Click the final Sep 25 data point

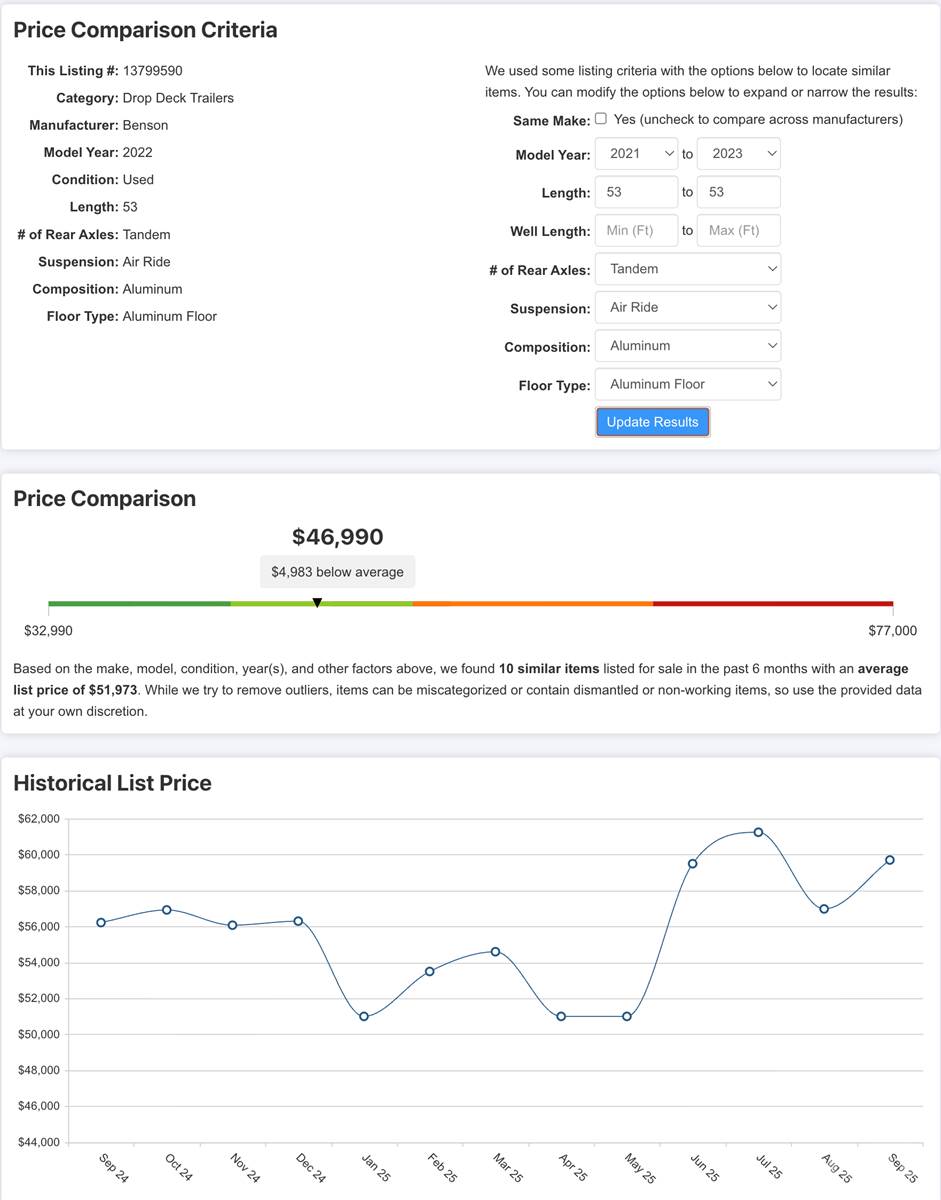pos(889,860)
